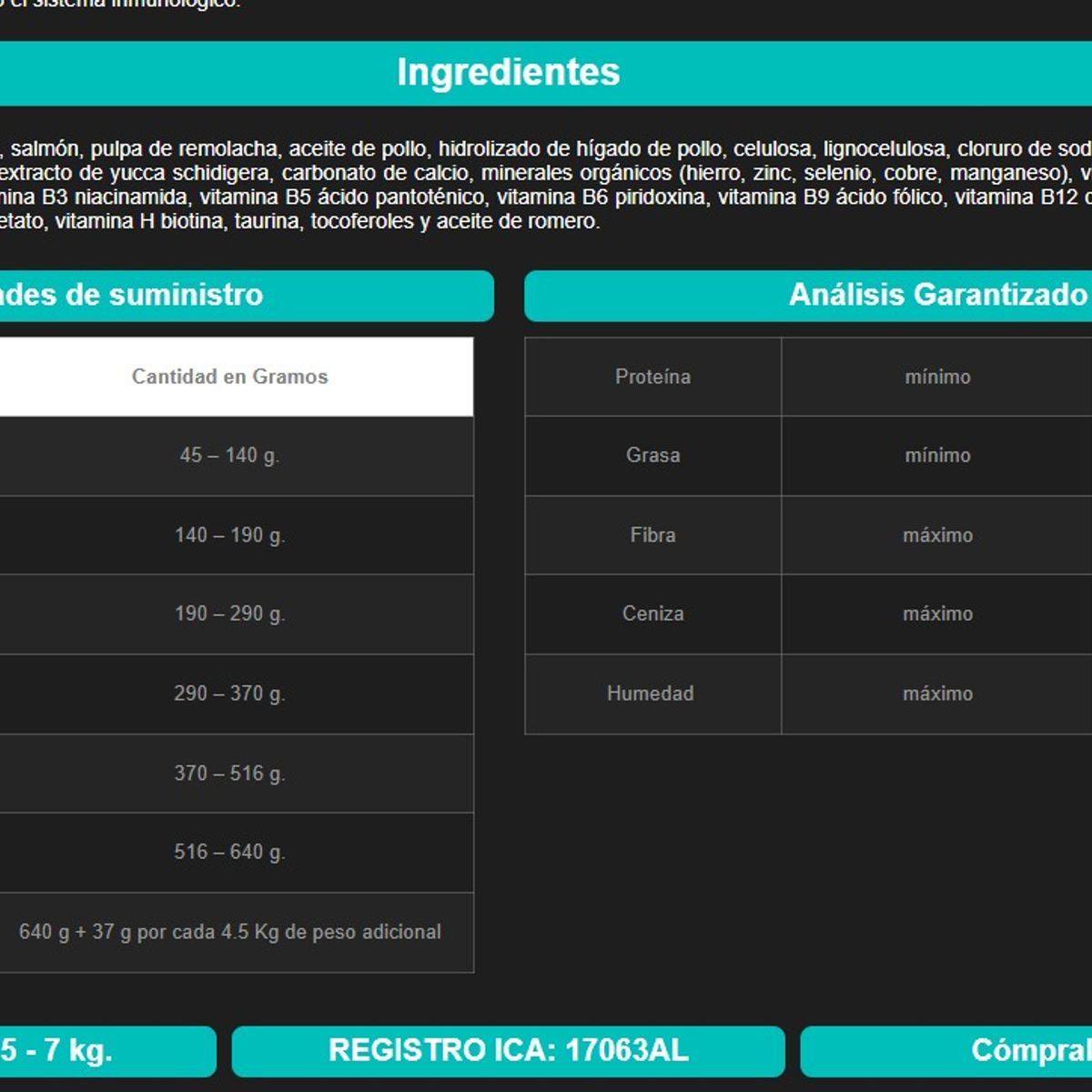Select the '5 - 7 kg.' button
This screenshot has width=1092, height=1092.
tap(56, 1050)
